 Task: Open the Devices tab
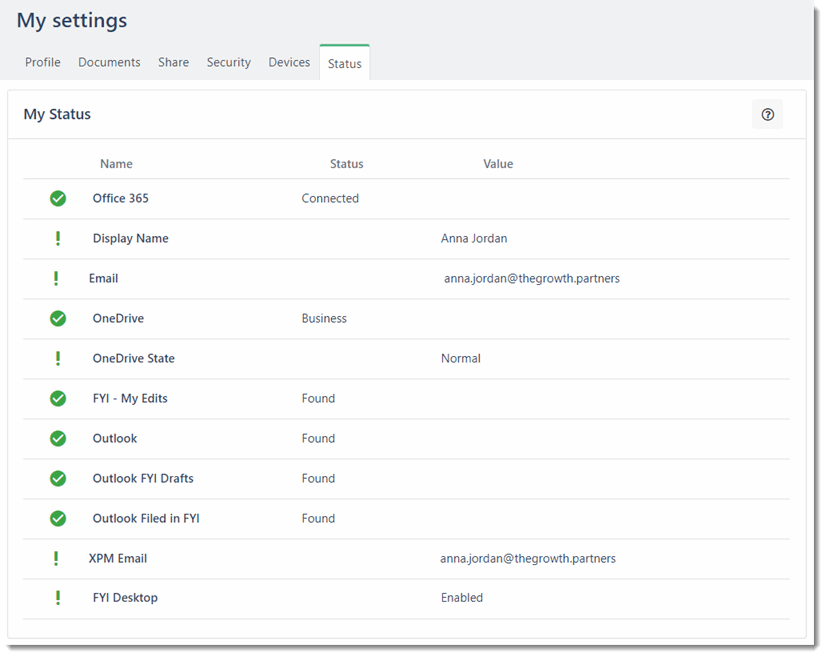(x=289, y=62)
